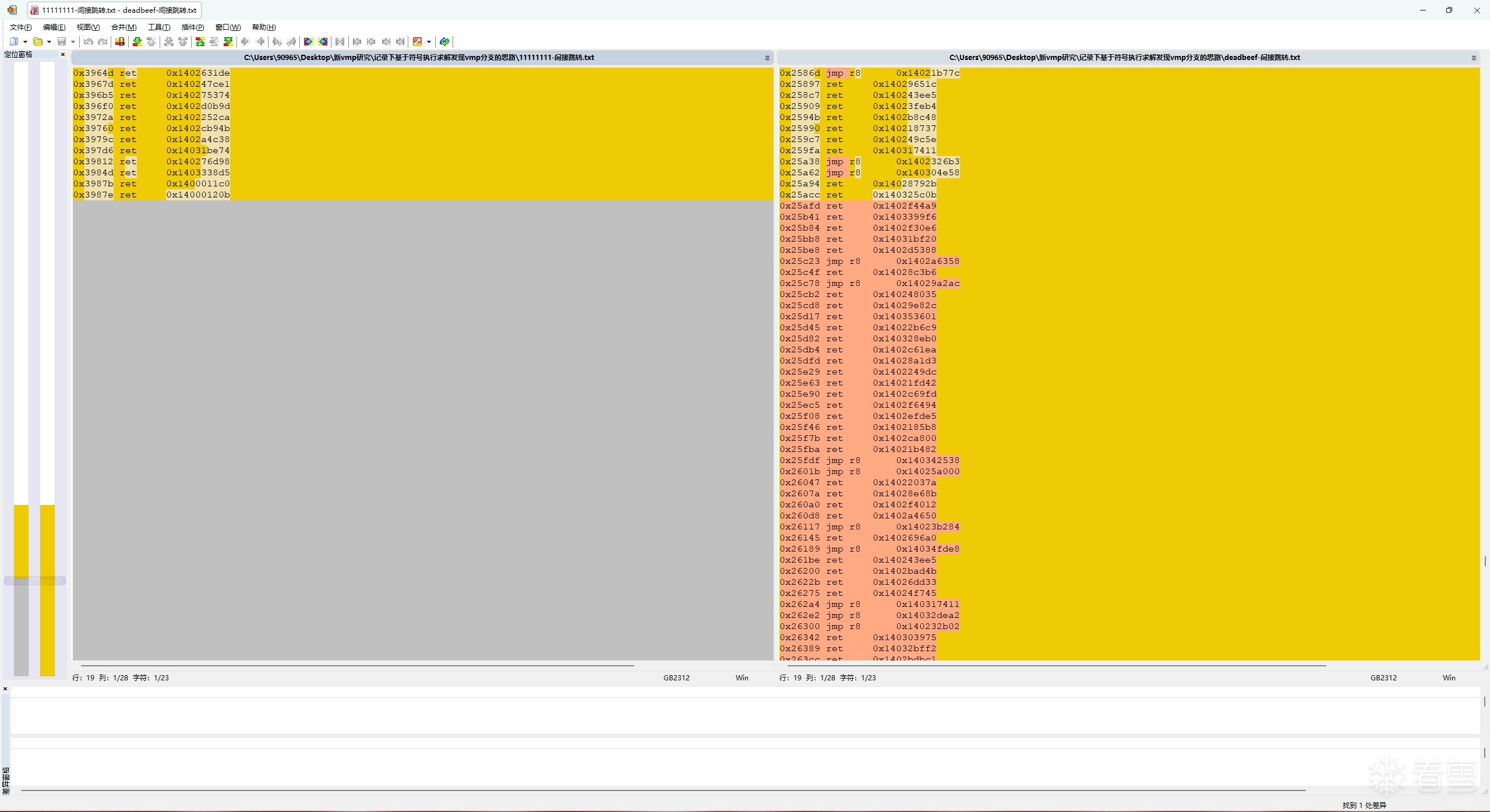Viewport: 1490px width, 812px height.
Task: Expand the New document dropdown arrow
Action: (x=25, y=41)
